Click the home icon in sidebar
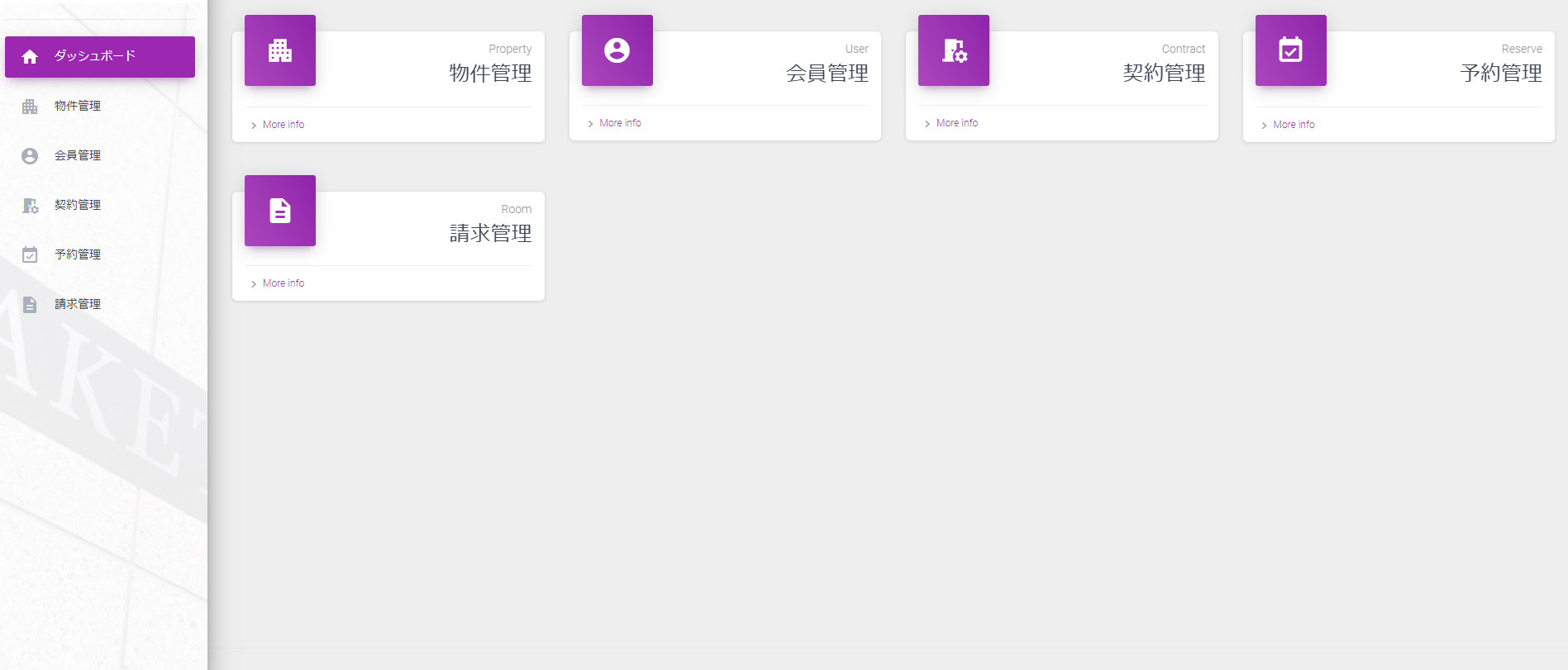This screenshot has height=670, width=1568. click(x=30, y=57)
